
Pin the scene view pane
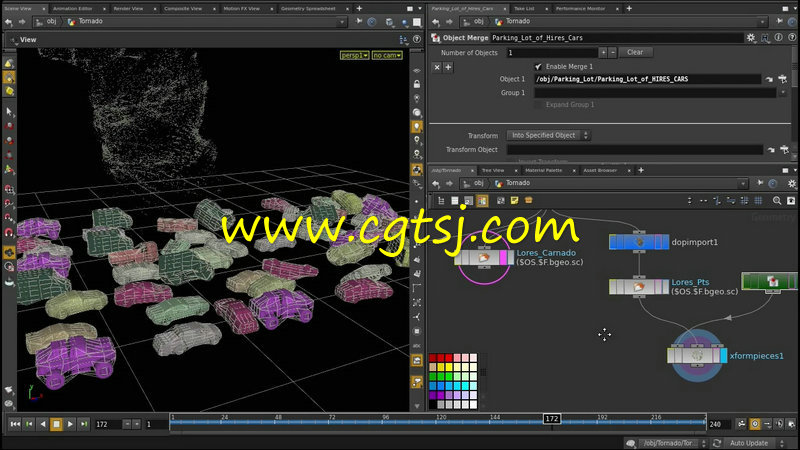pos(359,21)
